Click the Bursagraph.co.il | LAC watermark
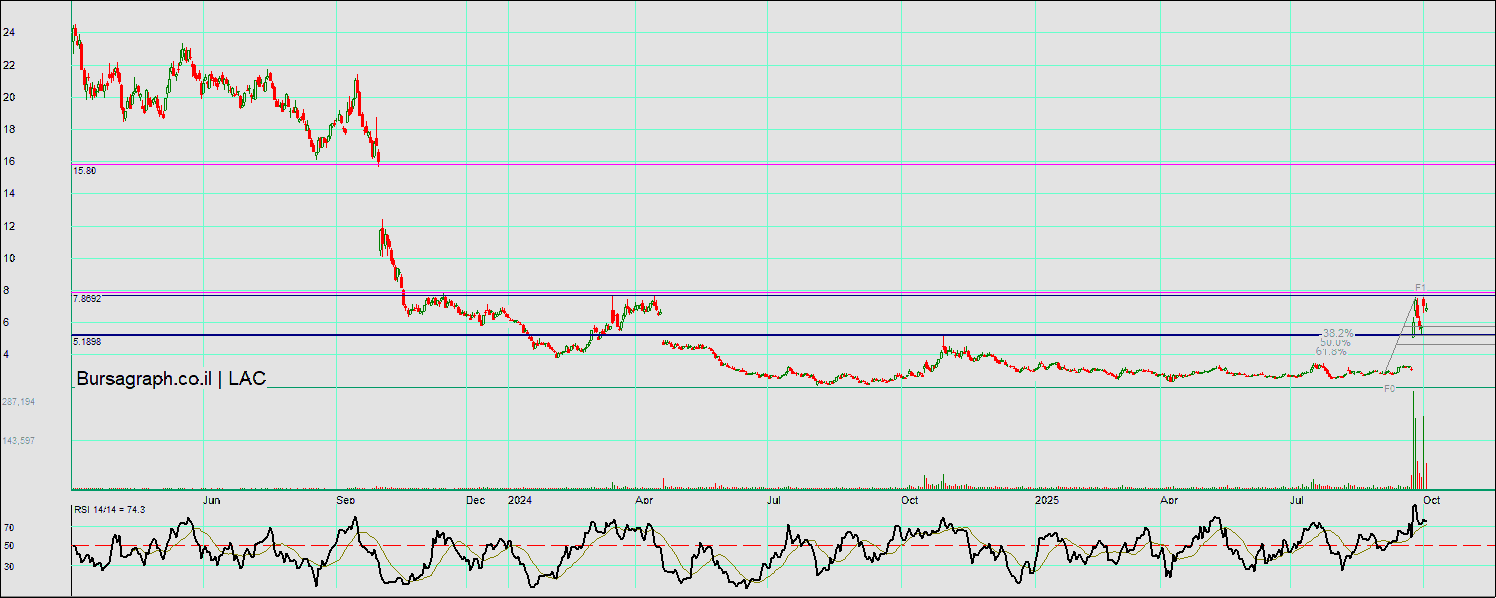1496x598 pixels. (171, 379)
